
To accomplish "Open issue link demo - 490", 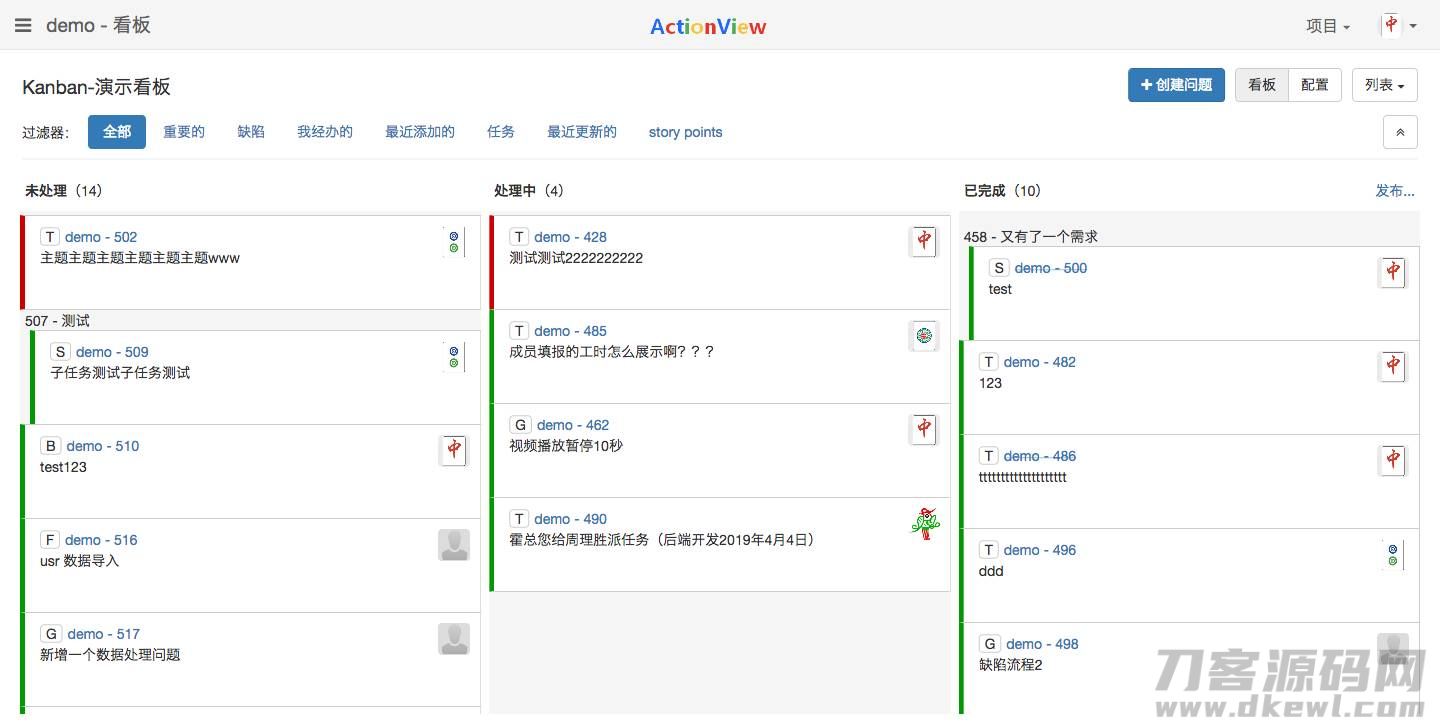I will [x=570, y=519].
